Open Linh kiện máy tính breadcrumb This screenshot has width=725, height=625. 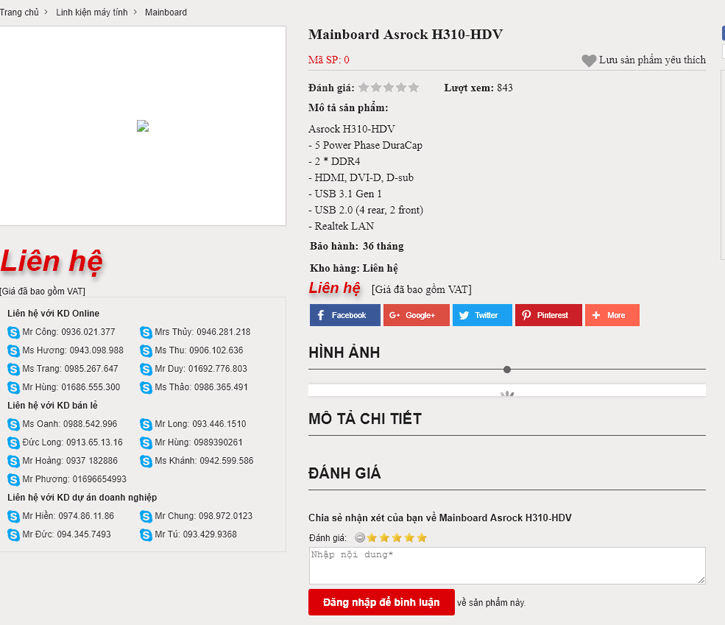pyautogui.click(x=92, y=12)
